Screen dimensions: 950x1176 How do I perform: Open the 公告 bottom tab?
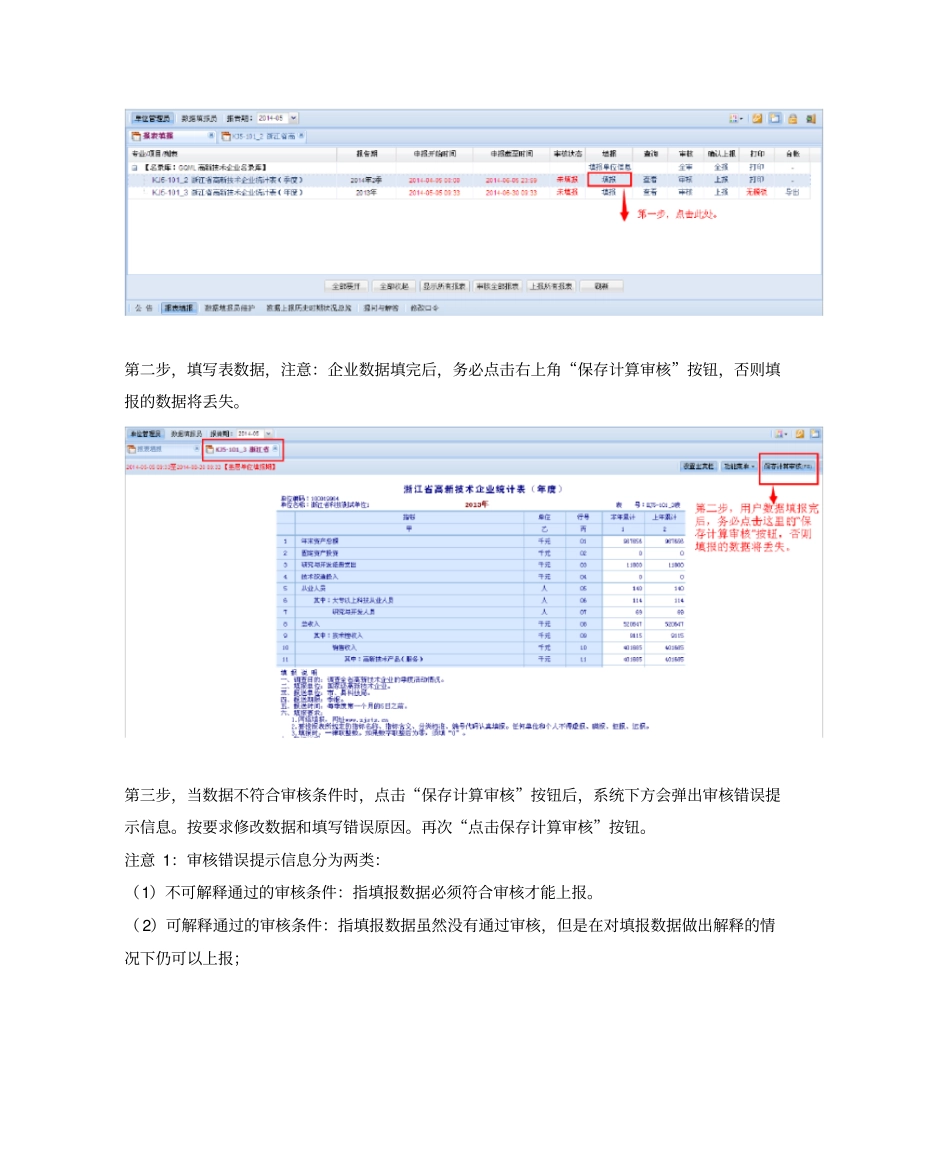pyautogui.click(x=143, y=308)
